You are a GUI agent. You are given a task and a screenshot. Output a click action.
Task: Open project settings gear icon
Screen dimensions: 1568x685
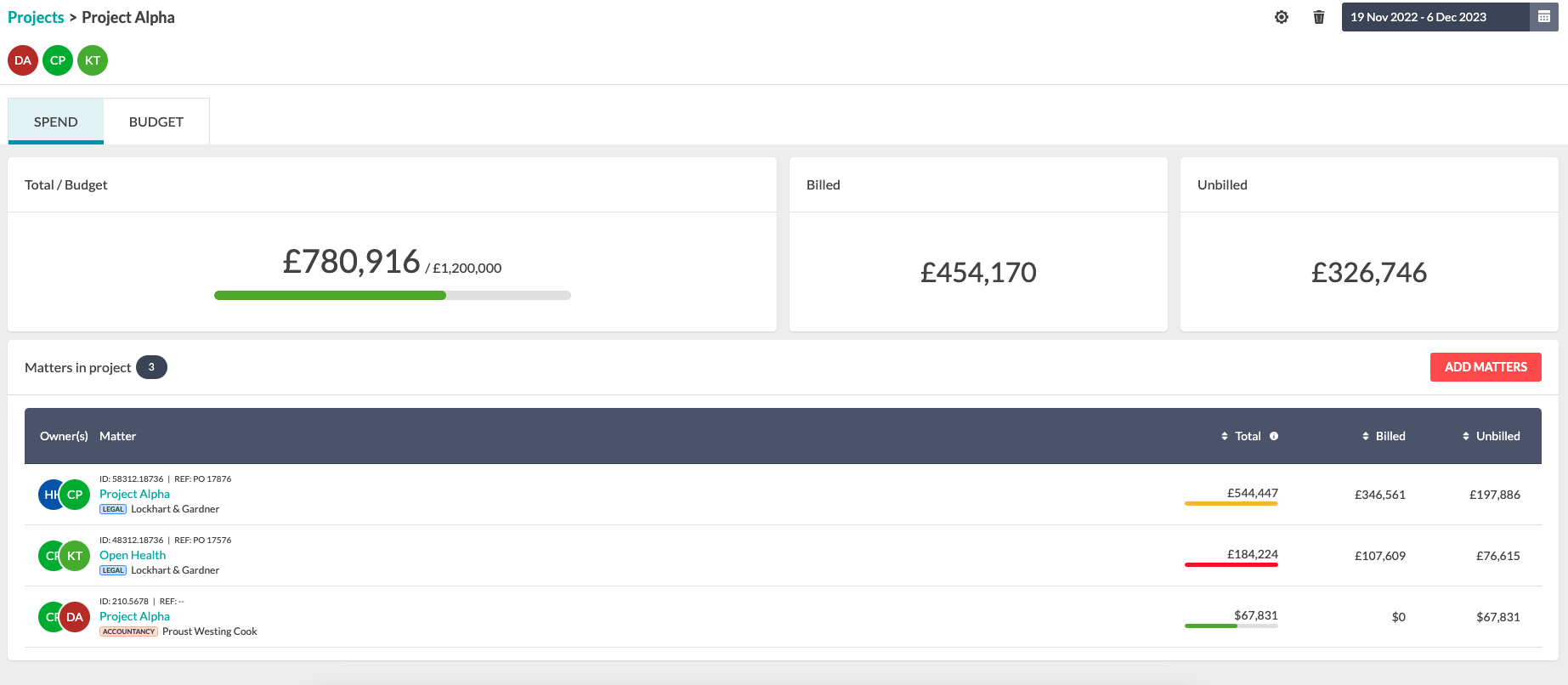[x=1282, y=17]
